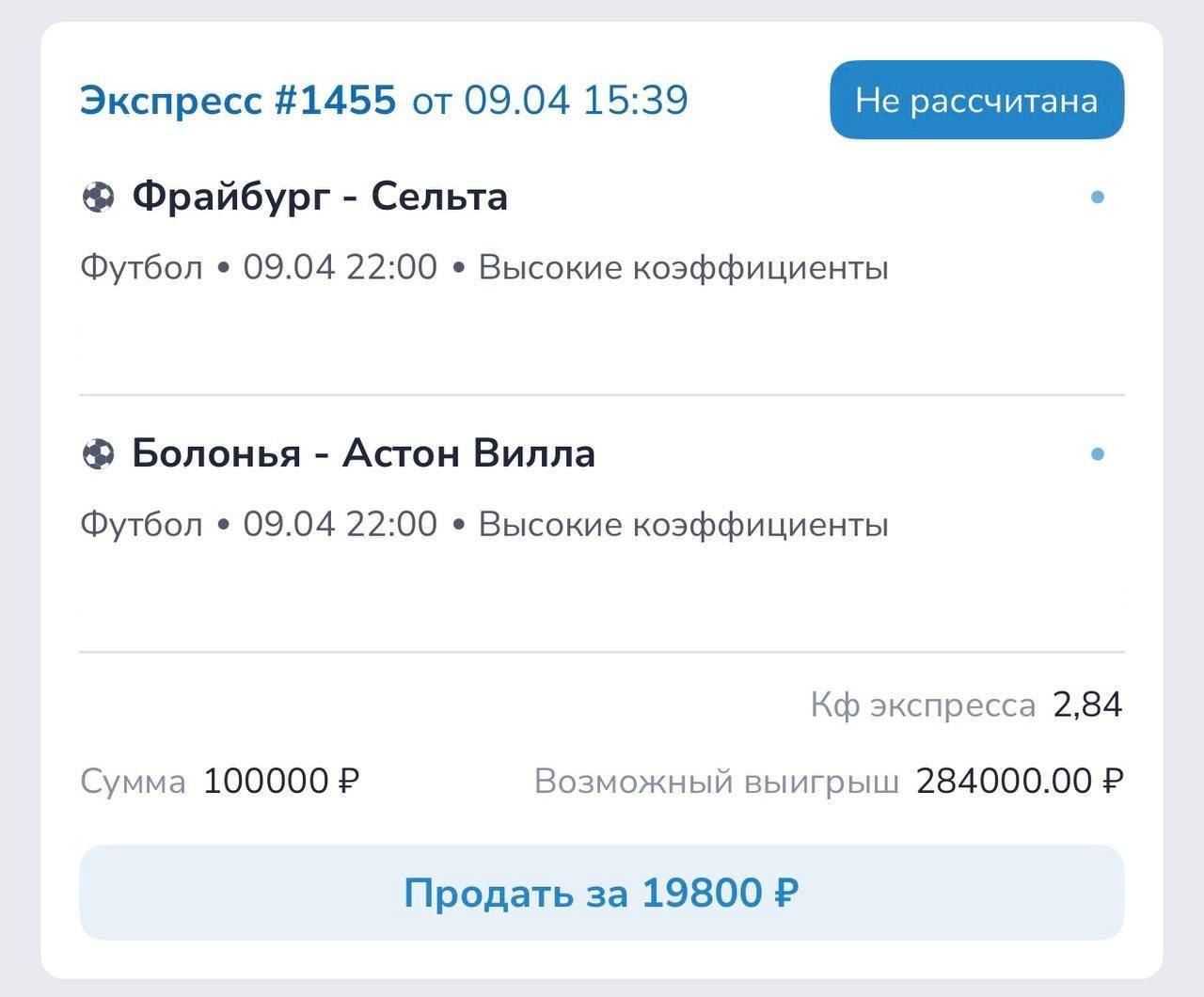Click the blue status dot for Фрайбург - Сельта
Image resolution: width=1204 pixels, height=997 pixels.
point(1097,198)
